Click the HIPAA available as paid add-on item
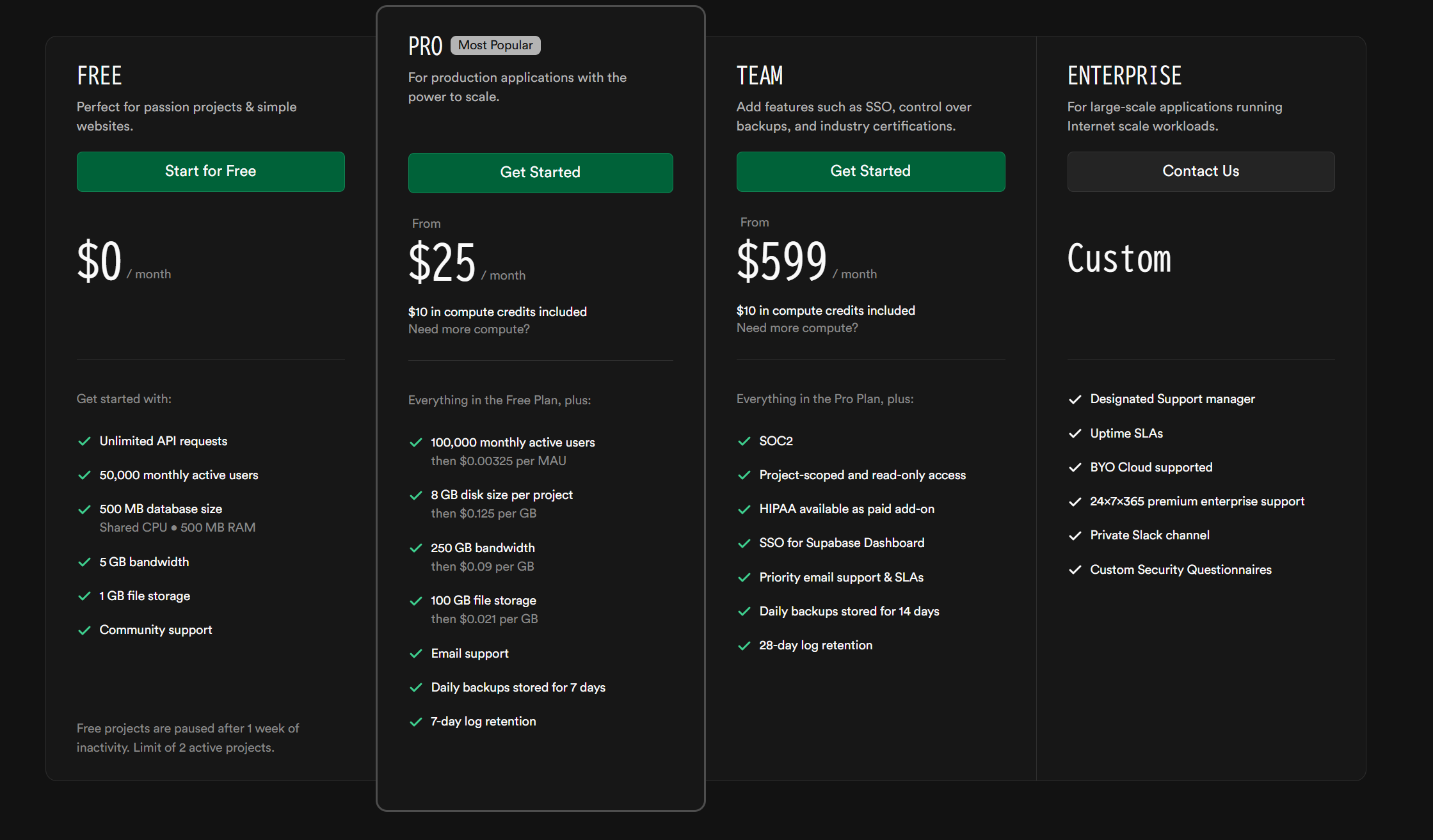Image resolution: width=1433 pixels, height=840 pixels. [846, 509]
